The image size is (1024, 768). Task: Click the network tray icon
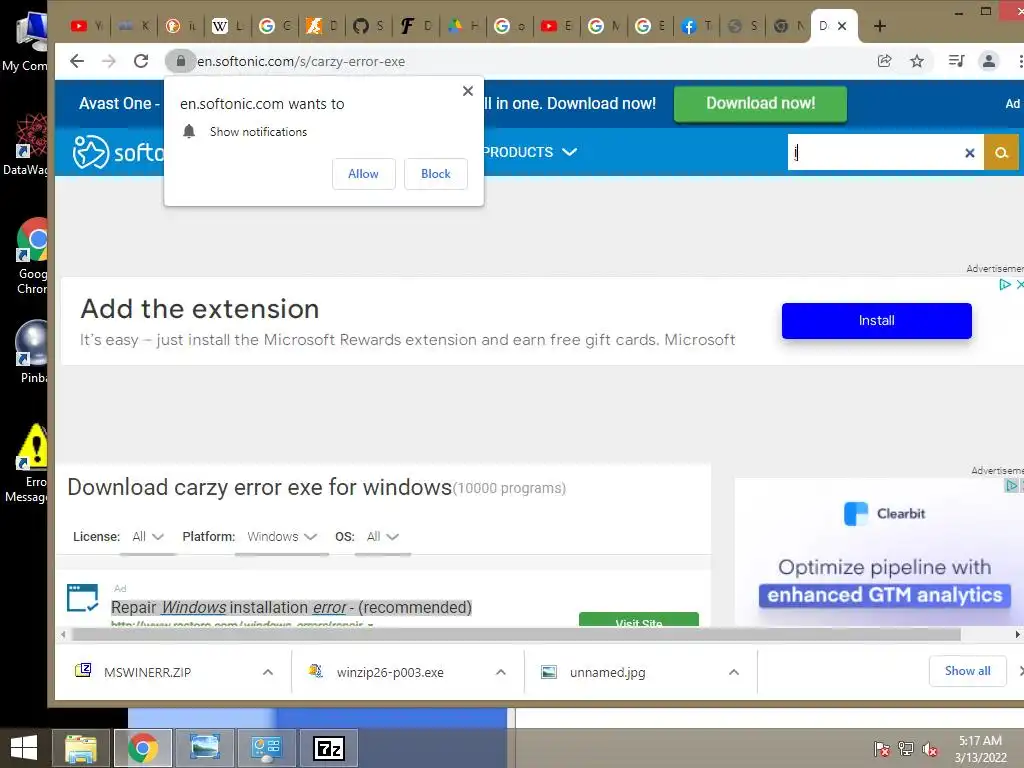906,749
